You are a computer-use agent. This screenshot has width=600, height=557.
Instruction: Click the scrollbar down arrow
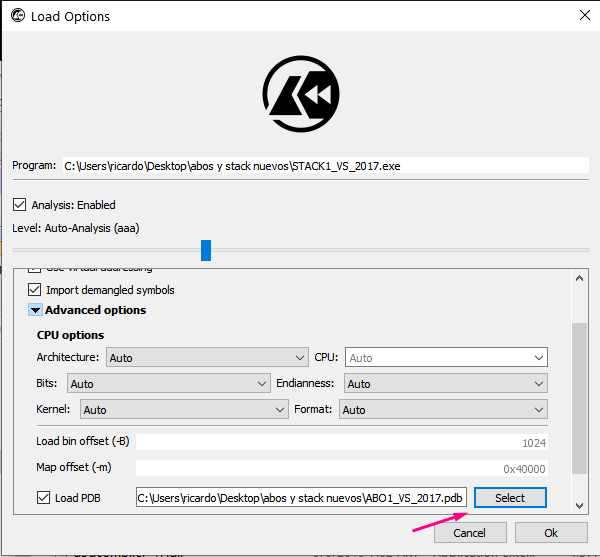[579, 506]
